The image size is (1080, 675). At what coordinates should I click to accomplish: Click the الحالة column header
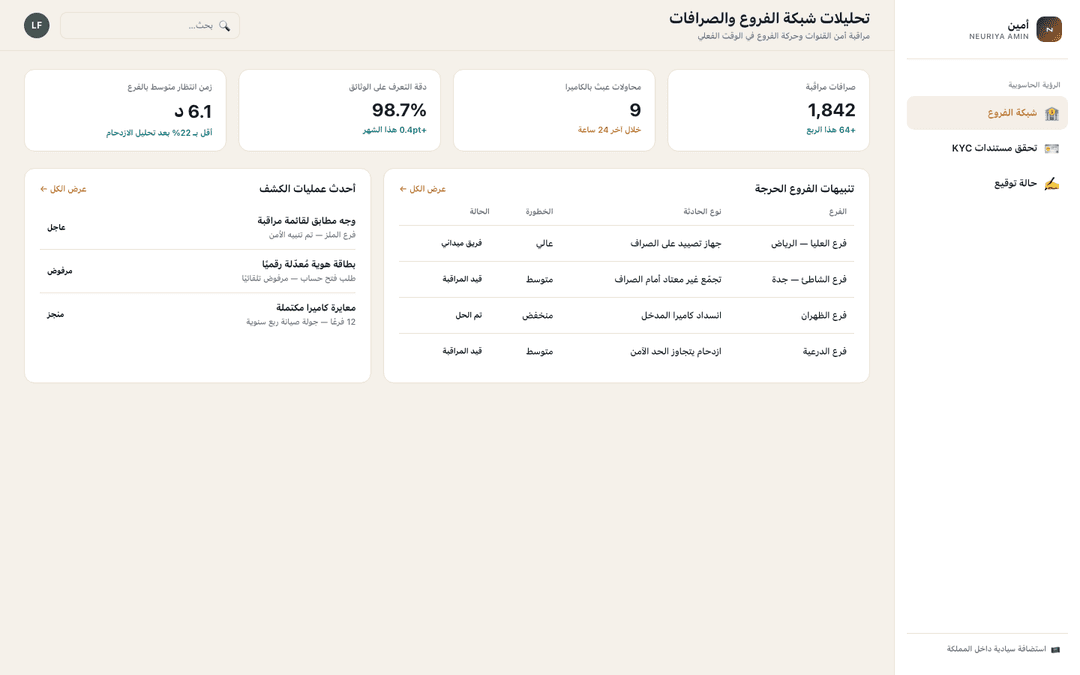click(x=479, y=212)
